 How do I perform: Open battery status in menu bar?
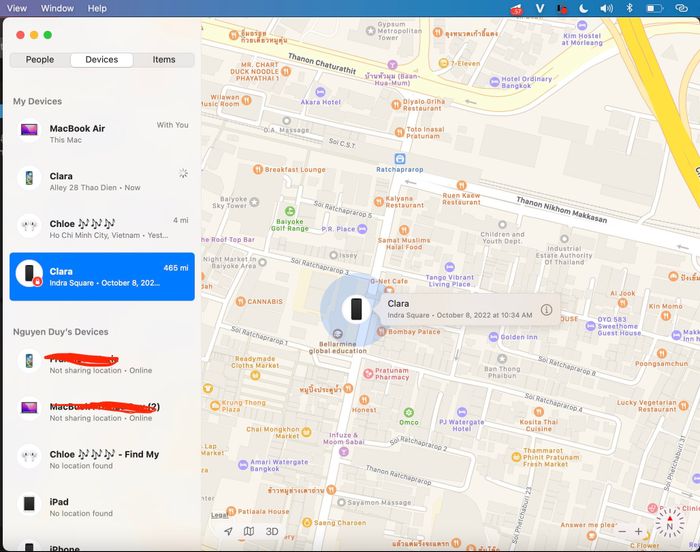654,8
